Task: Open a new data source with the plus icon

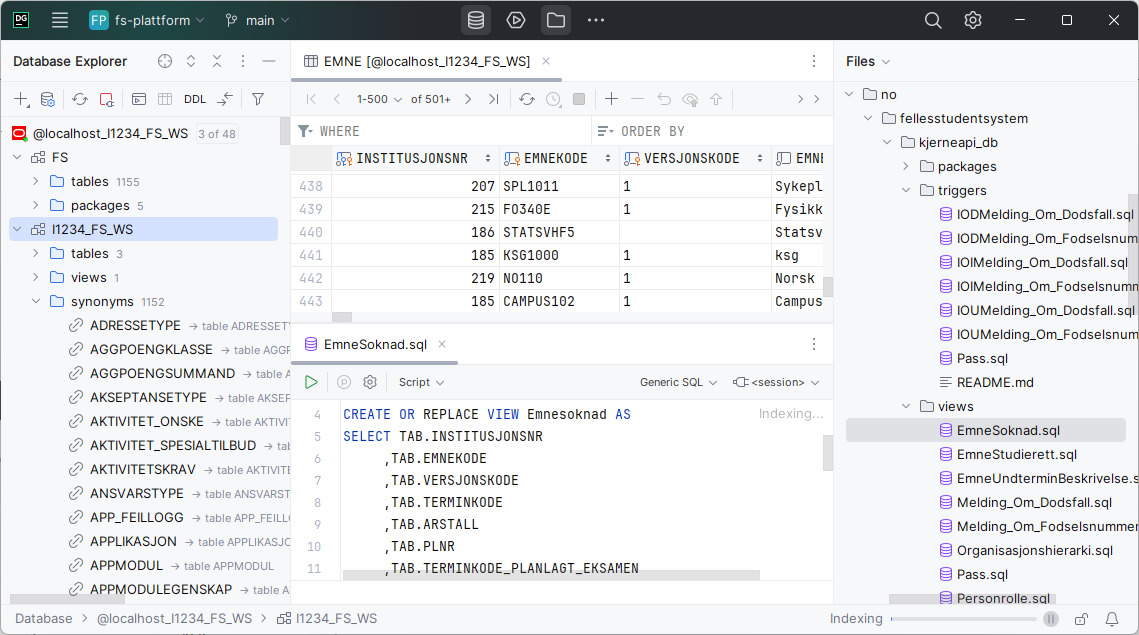Action: [22, 99]
